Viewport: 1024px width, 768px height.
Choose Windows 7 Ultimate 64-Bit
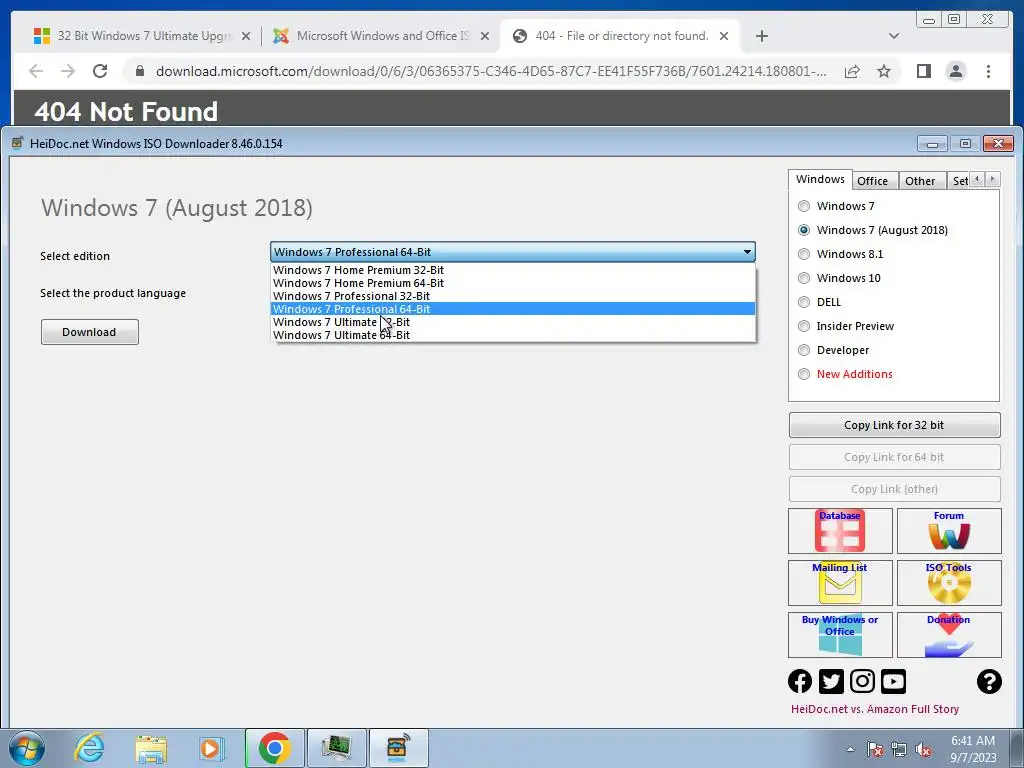tap(513, 335)
